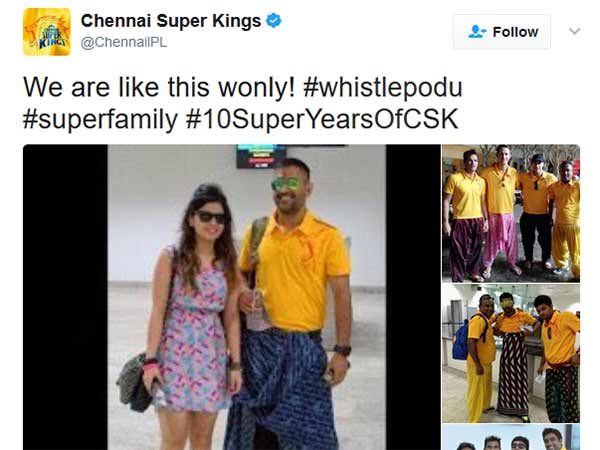
Task: Open the @ChennaiIPL handle link
Action: tap(124, 42)
